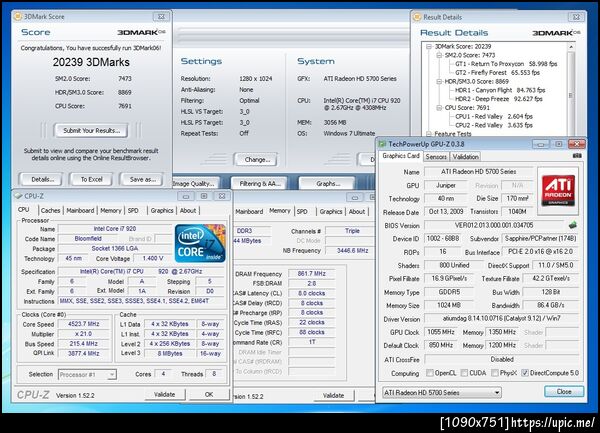600x433 pixels.
Task: Open the SPD tab in front CPU-Z
Action: coord(133,210)
